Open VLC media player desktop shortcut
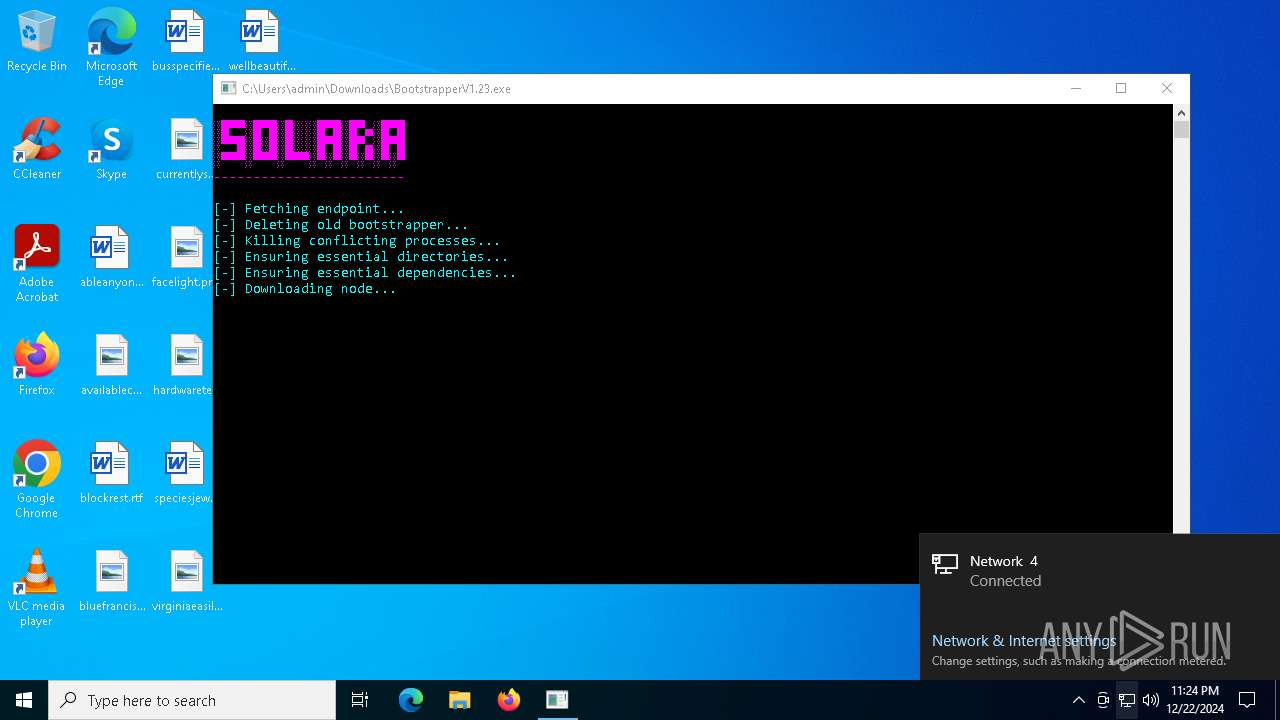 tap(37, 588)
